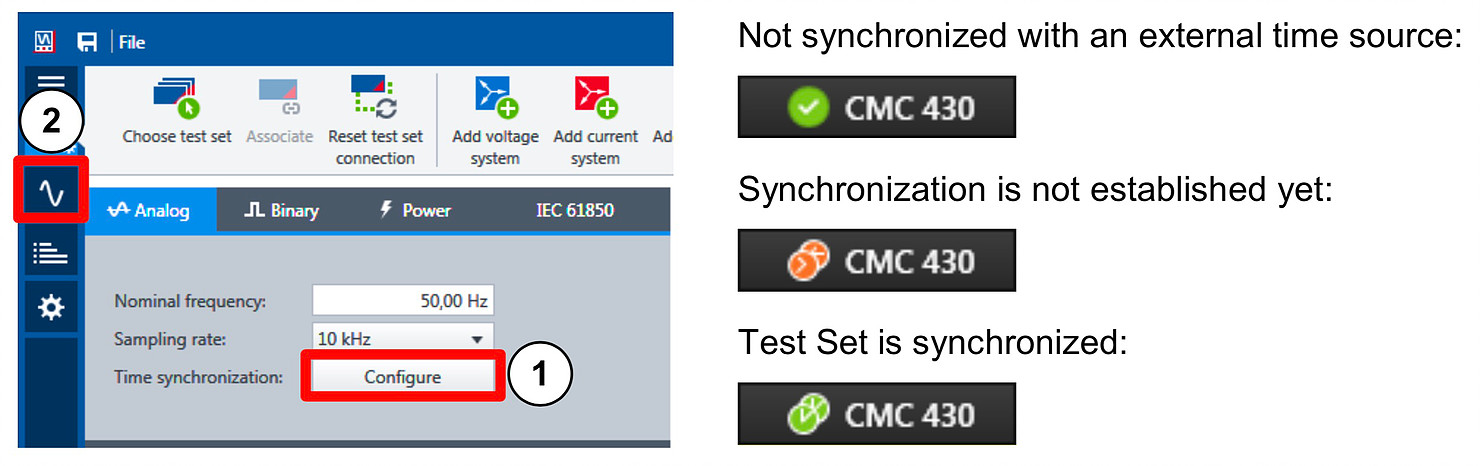1480x466 pixels.
Task: Open the list view sidebar icon
Action: pyautogui.click(x=51, y=256)
